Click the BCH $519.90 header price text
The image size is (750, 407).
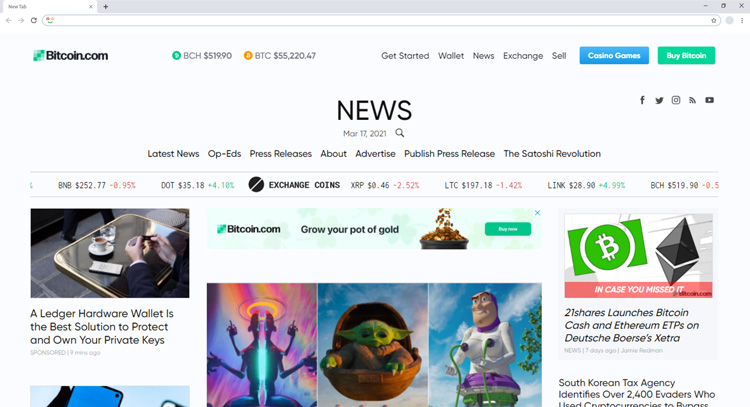(208, 56)
